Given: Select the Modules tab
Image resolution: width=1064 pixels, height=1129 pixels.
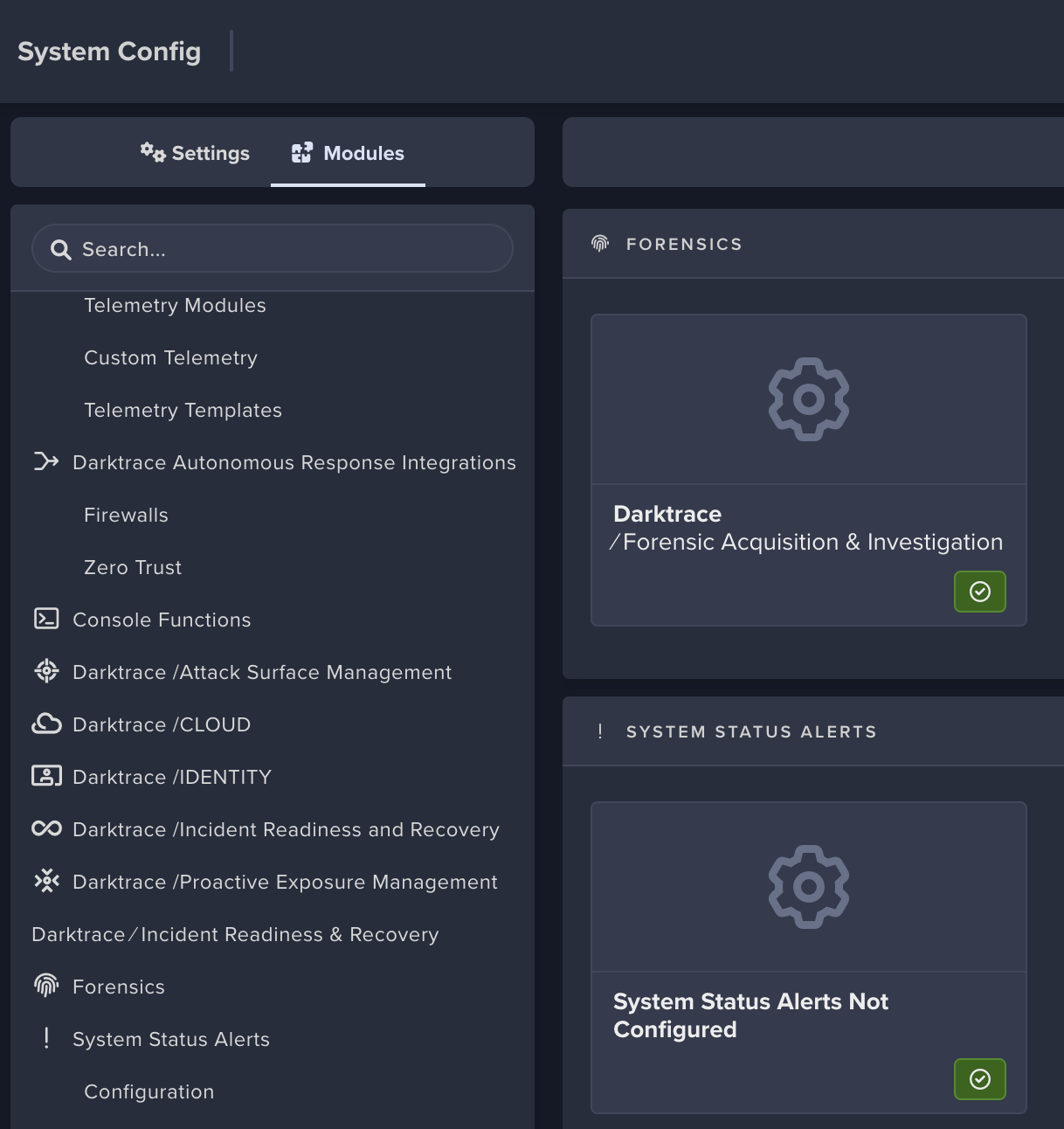Looking at the screenshot, I should [348, 153].
